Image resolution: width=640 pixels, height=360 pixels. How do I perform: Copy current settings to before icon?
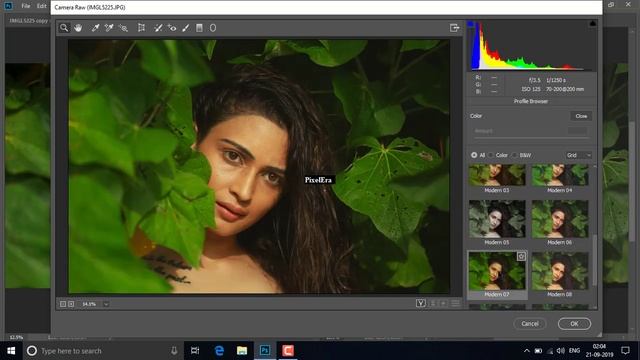444,303
